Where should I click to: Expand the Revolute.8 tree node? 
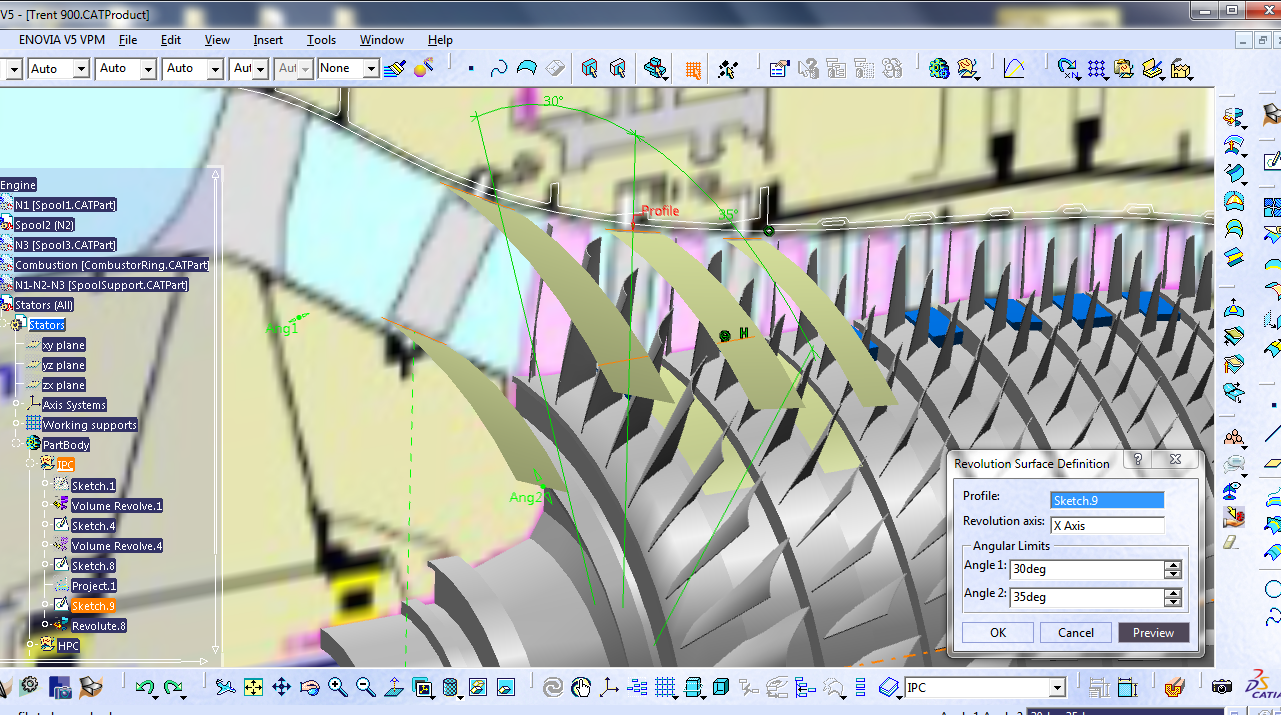(45, 625)
